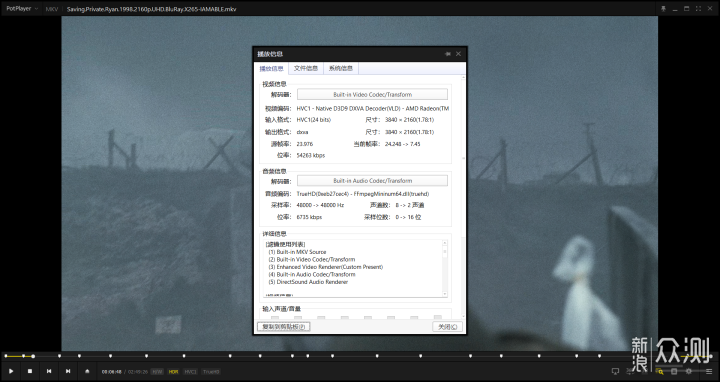Toggle PotPlayer fullscreen mode icon

[698, 9]
